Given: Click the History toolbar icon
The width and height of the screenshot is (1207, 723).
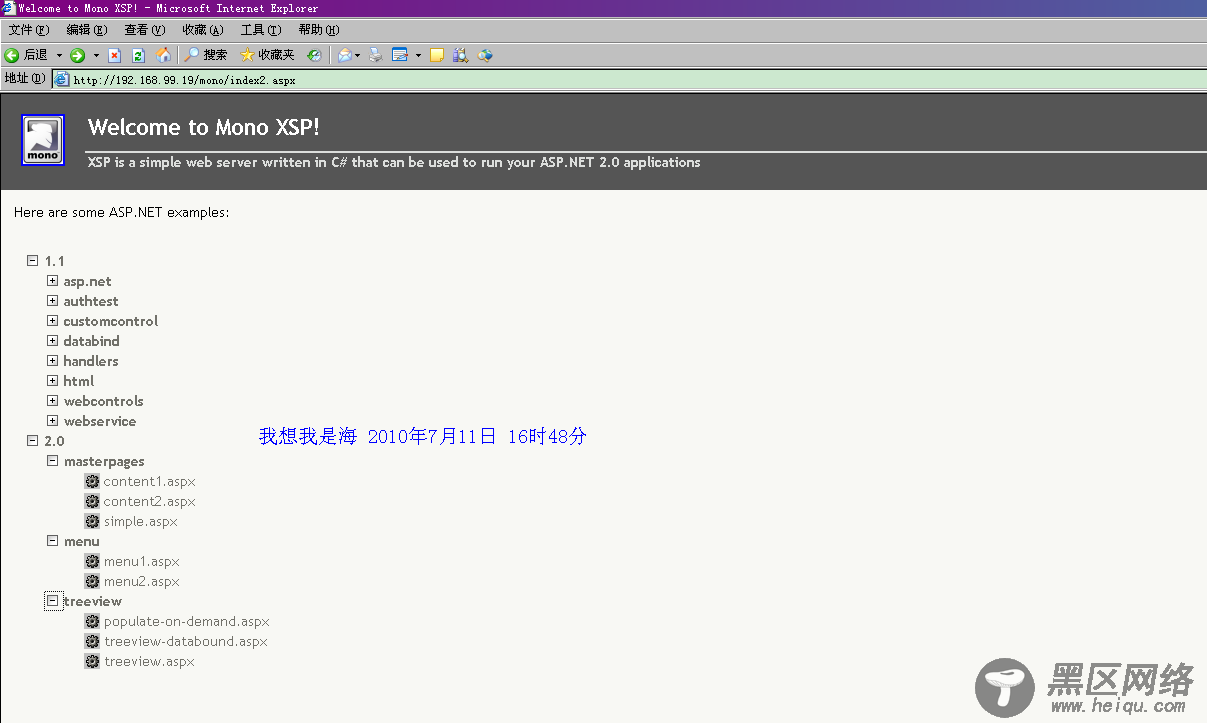Looking at the screenshot, I should pos(314,55).
